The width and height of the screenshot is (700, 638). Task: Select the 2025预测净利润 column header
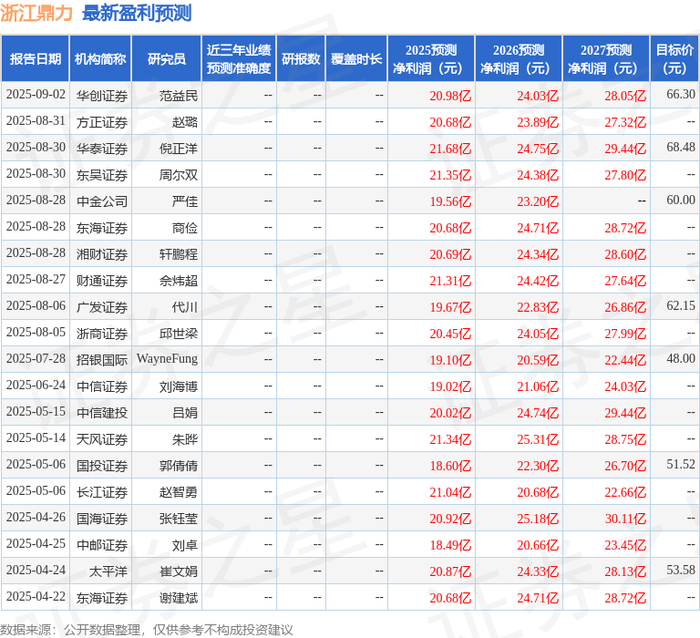pyautogui.click(x=431, y=59)
